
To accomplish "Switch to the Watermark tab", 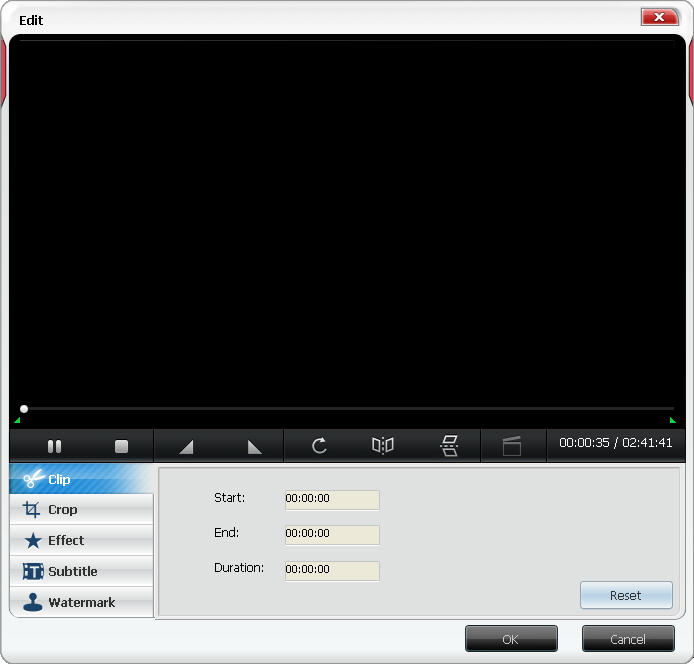I will [x=81, y=602].
